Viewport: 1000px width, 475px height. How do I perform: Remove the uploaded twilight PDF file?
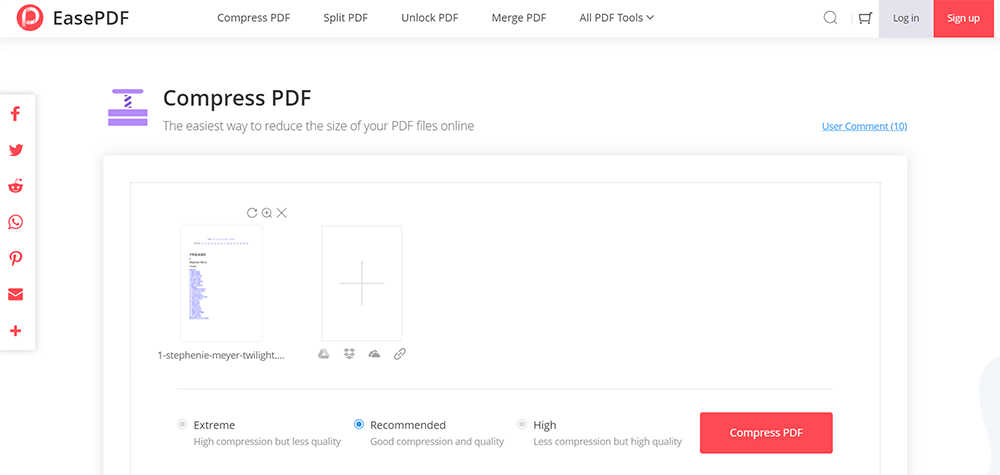click(282, 213)
